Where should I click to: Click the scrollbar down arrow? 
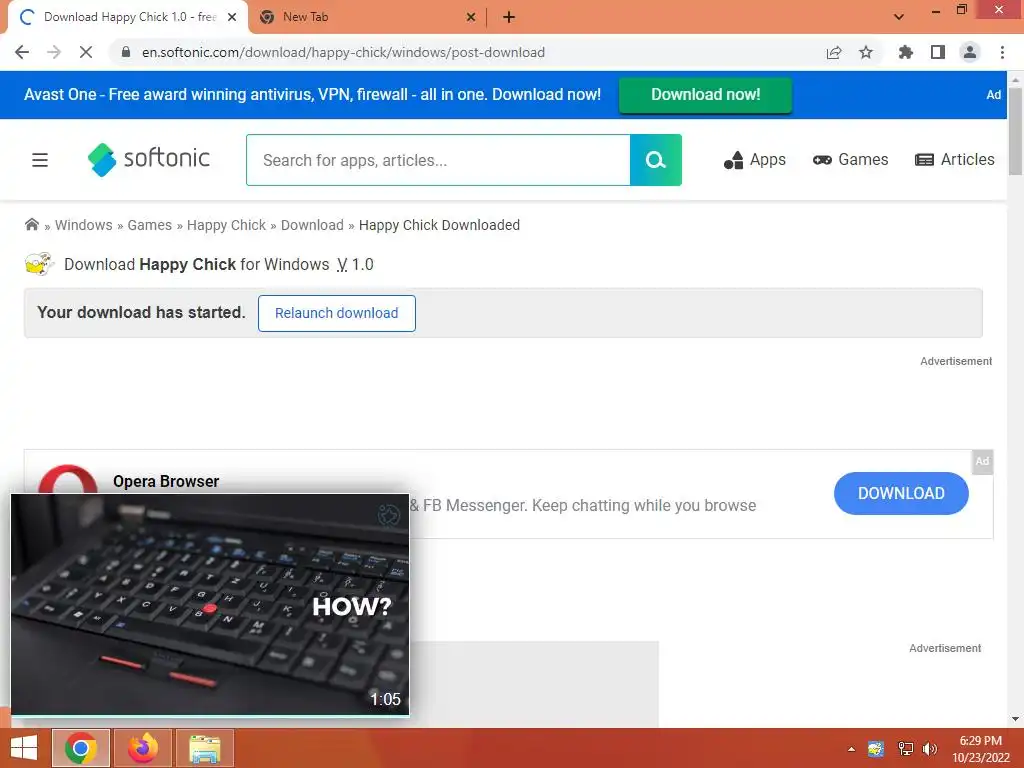(1016, 719)
